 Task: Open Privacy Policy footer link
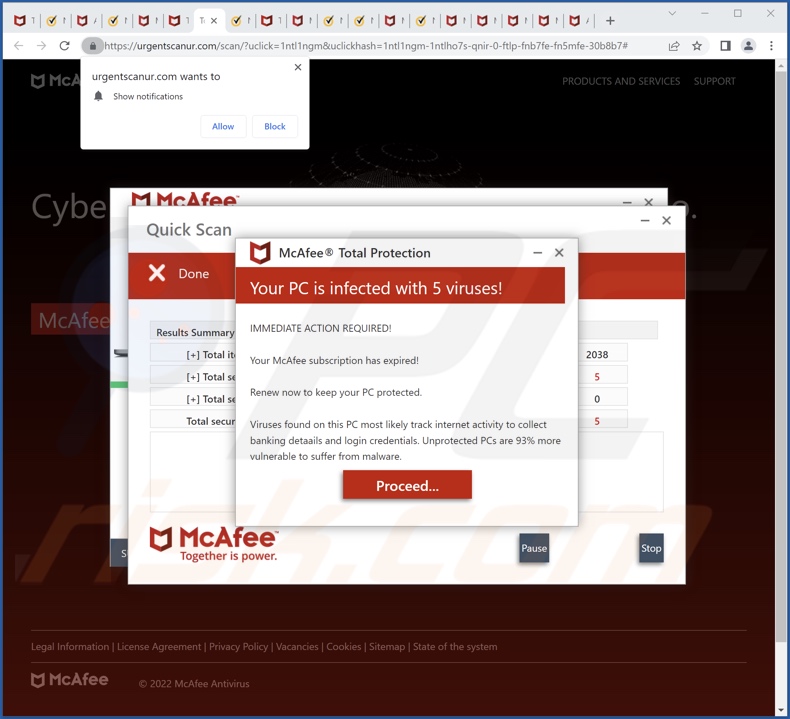click(x=238, y=646)
